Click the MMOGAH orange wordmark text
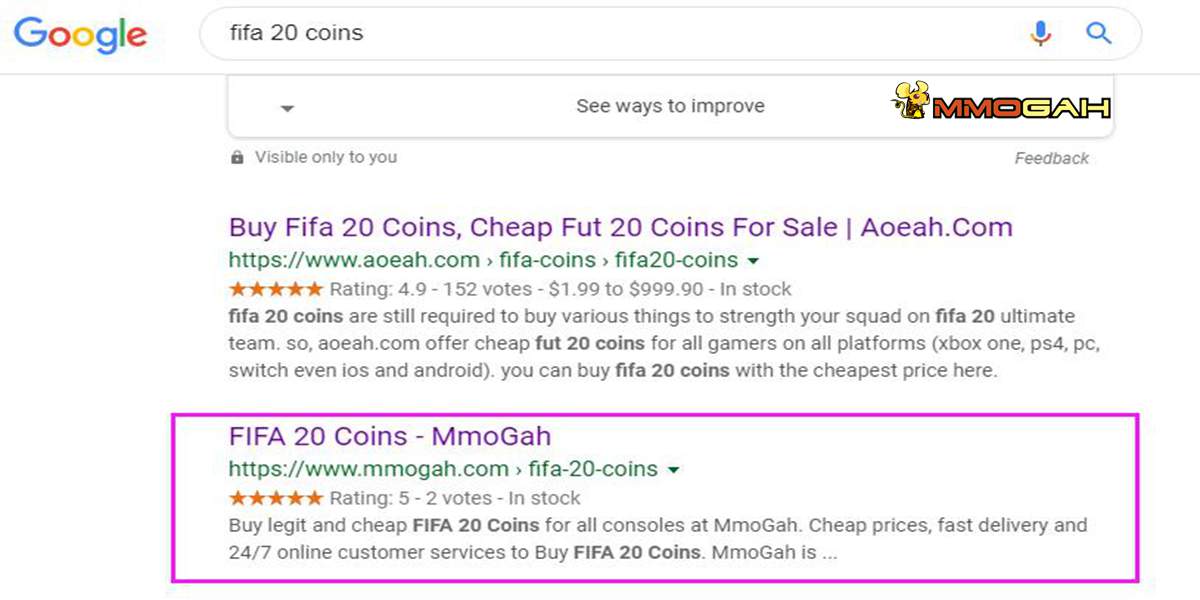The image size is (1200, 600). pyautogui.click(x=1021, y=106)
